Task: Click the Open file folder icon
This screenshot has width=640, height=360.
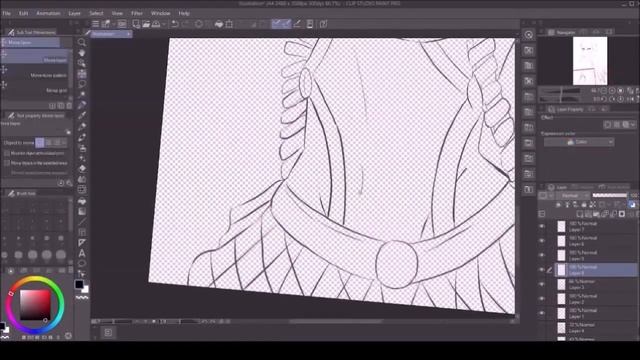Action: tap(146, 24)
